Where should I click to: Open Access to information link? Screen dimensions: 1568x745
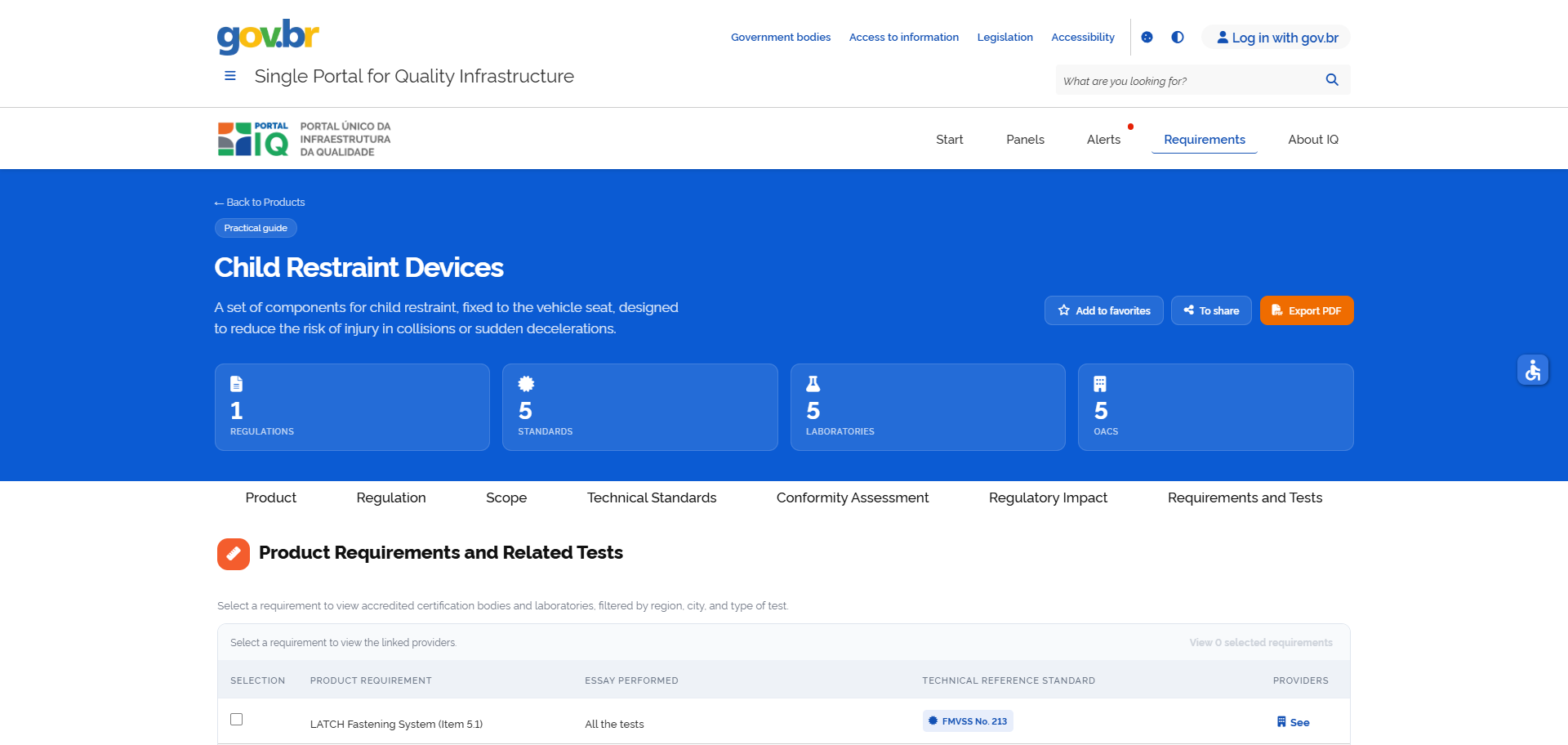tap(904, 38)
